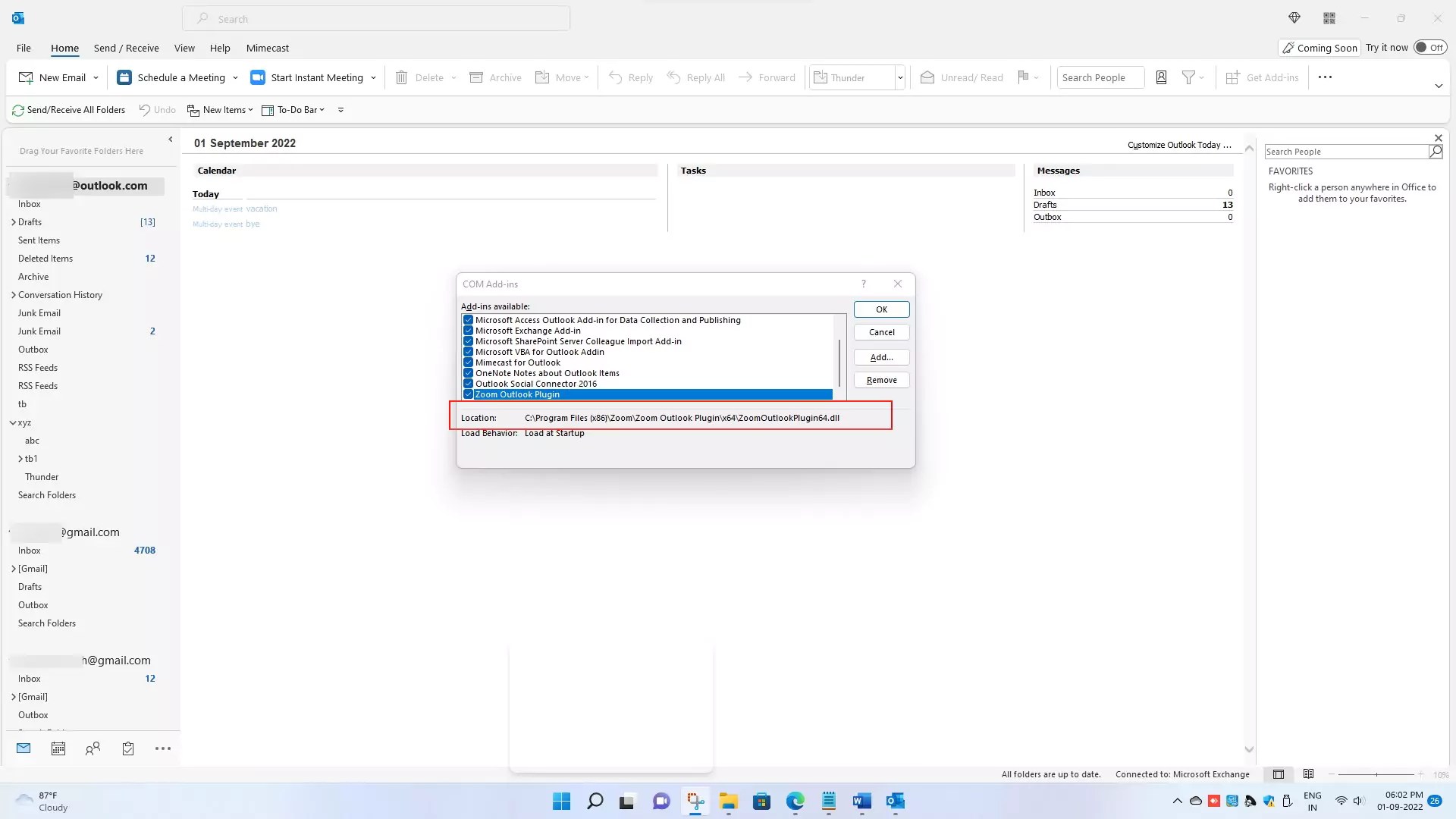1456x819 pixels.
Task: Switch to the Mimecast ribbon tab
Action: coord(267,48)
